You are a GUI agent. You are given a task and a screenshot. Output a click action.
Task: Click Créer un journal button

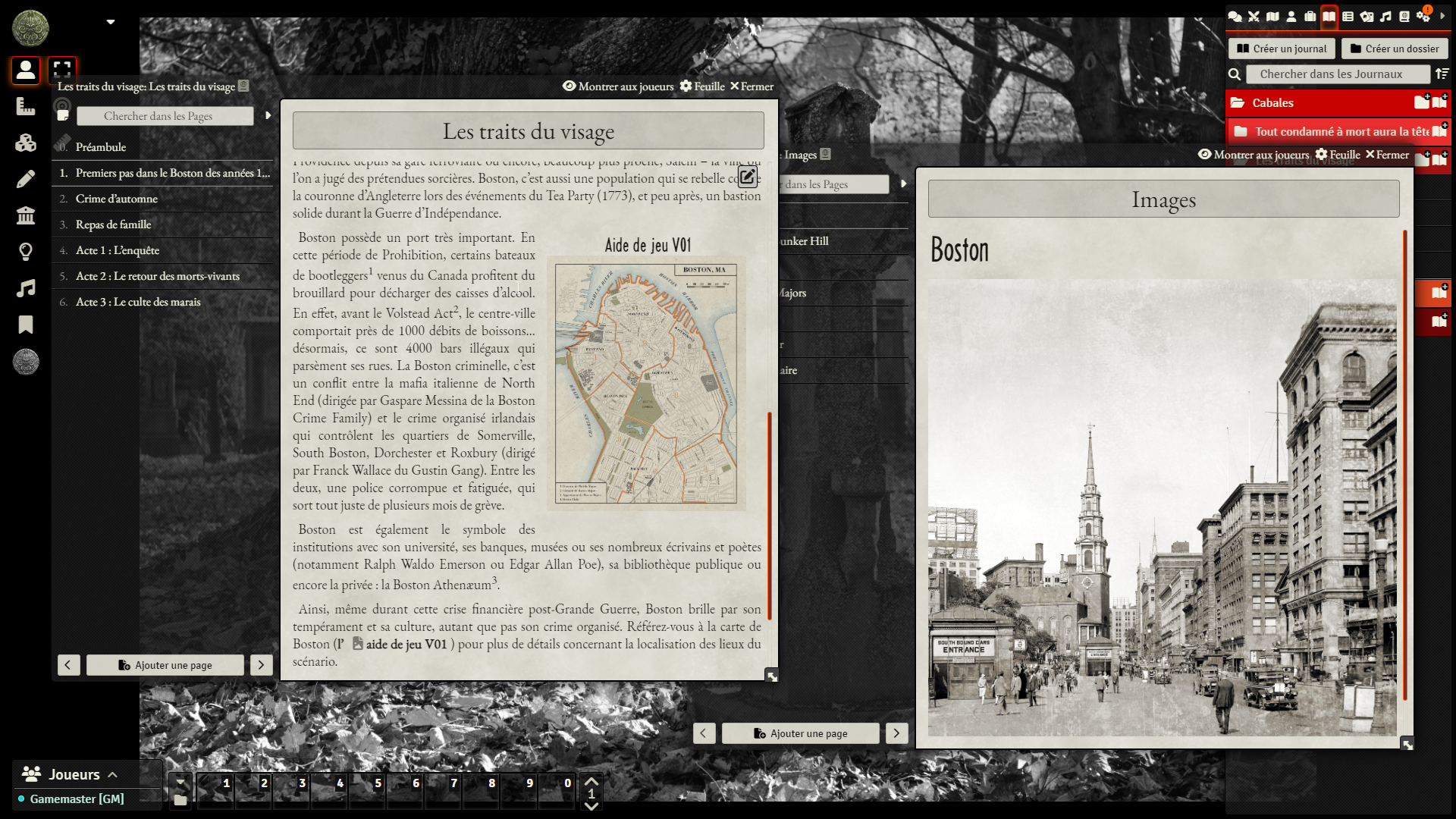tap(1282, 49)
